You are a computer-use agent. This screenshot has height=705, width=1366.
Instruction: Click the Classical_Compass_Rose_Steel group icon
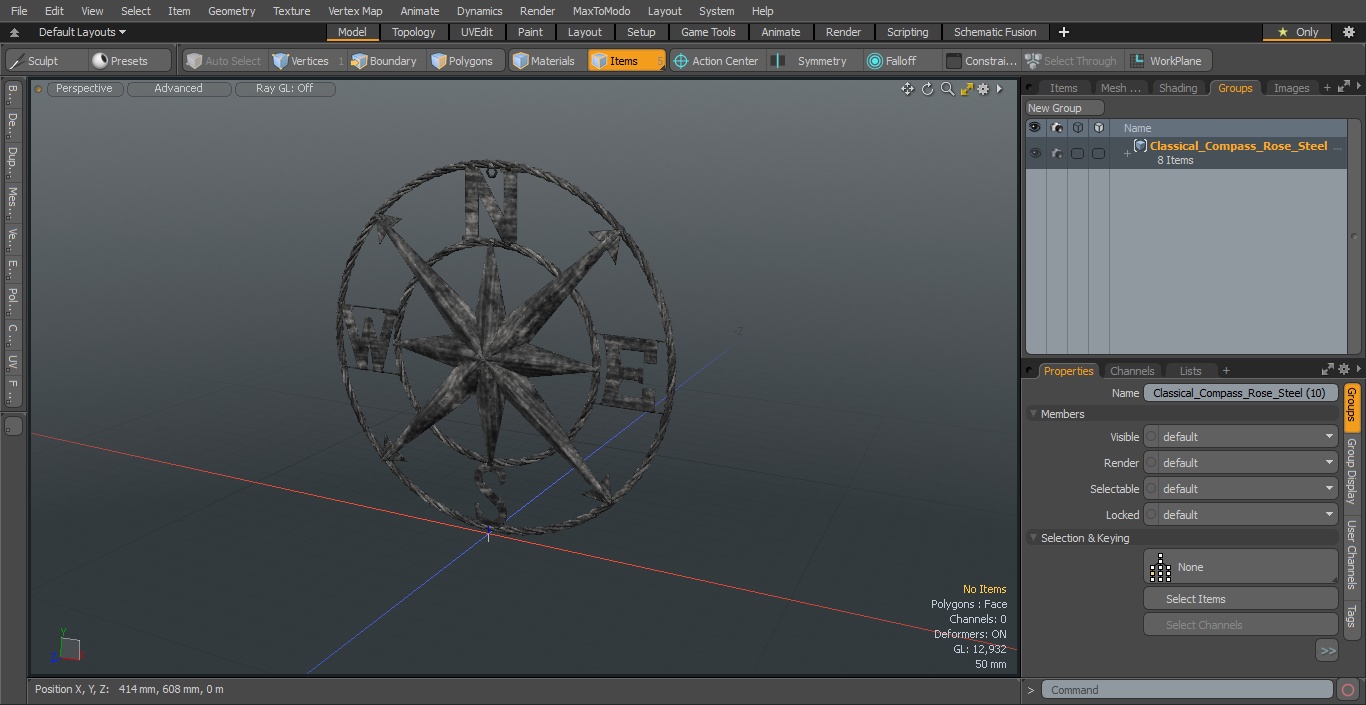1140,146
